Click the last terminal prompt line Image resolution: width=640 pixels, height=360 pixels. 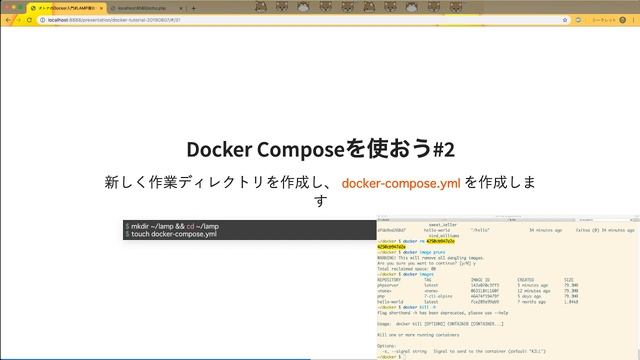[391, 357]
